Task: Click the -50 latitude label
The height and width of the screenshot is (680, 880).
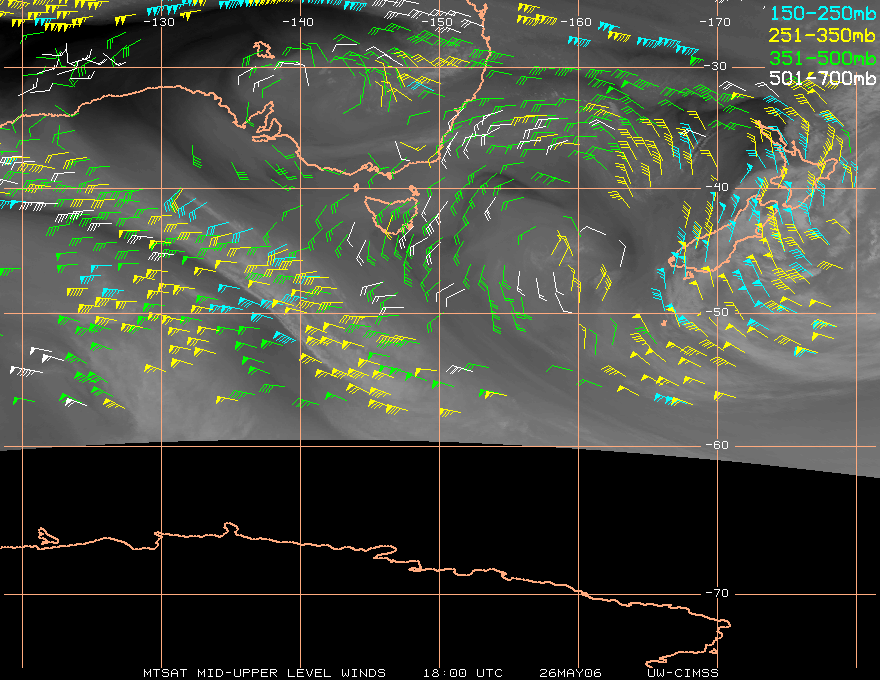Action: click(717, 312)
